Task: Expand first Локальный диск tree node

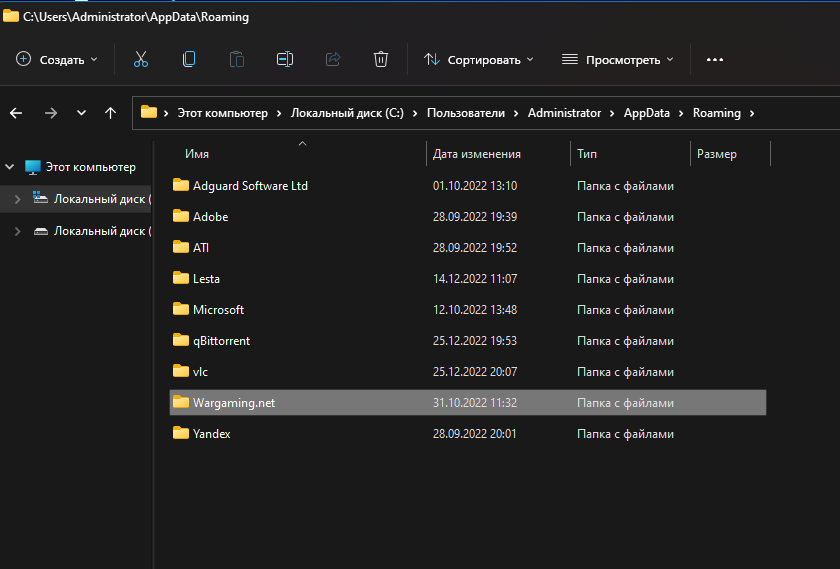Action: (x=17, y=199)
